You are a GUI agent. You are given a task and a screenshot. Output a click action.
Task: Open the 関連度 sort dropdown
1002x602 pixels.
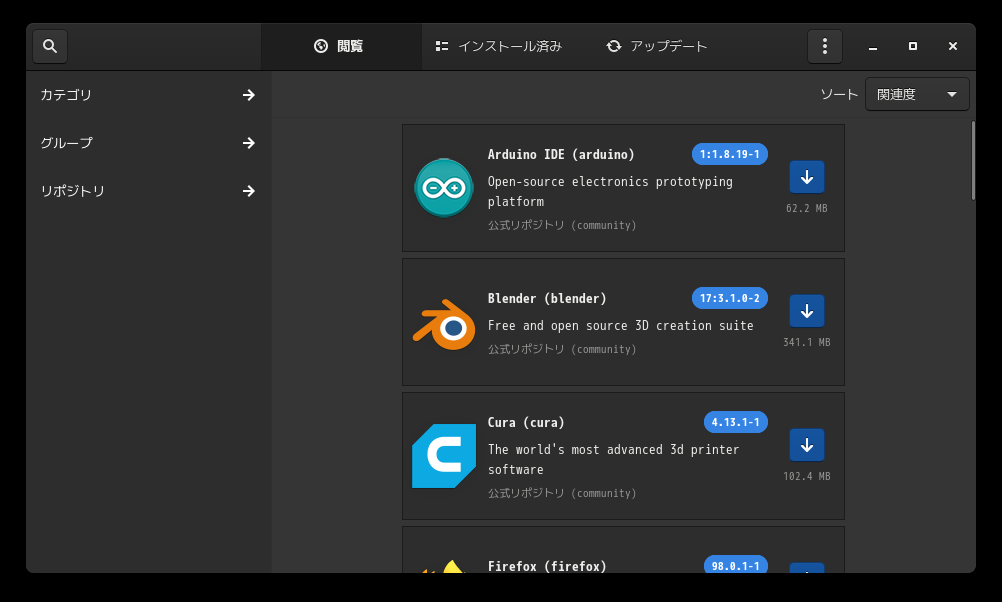[917, 94]
